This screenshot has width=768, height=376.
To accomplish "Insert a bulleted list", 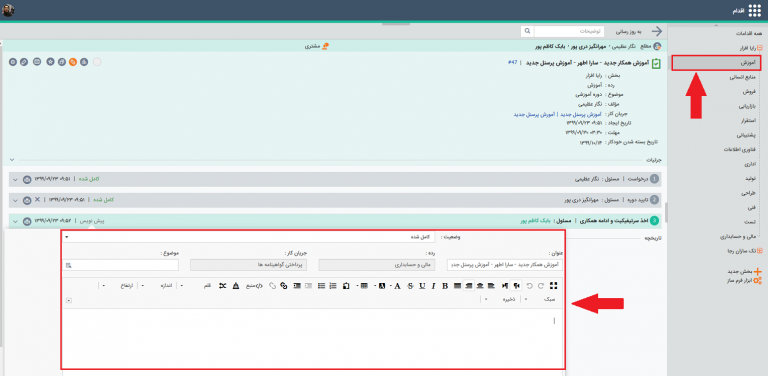I will [321, 286].
